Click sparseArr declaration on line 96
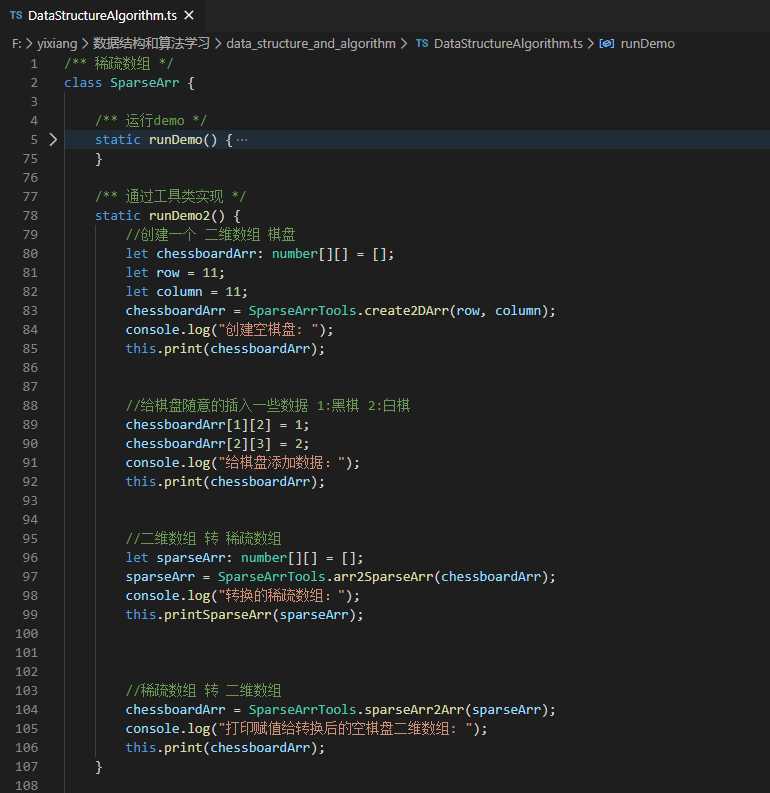This screenshot has width=770, height=793. (x=244, y=558)
